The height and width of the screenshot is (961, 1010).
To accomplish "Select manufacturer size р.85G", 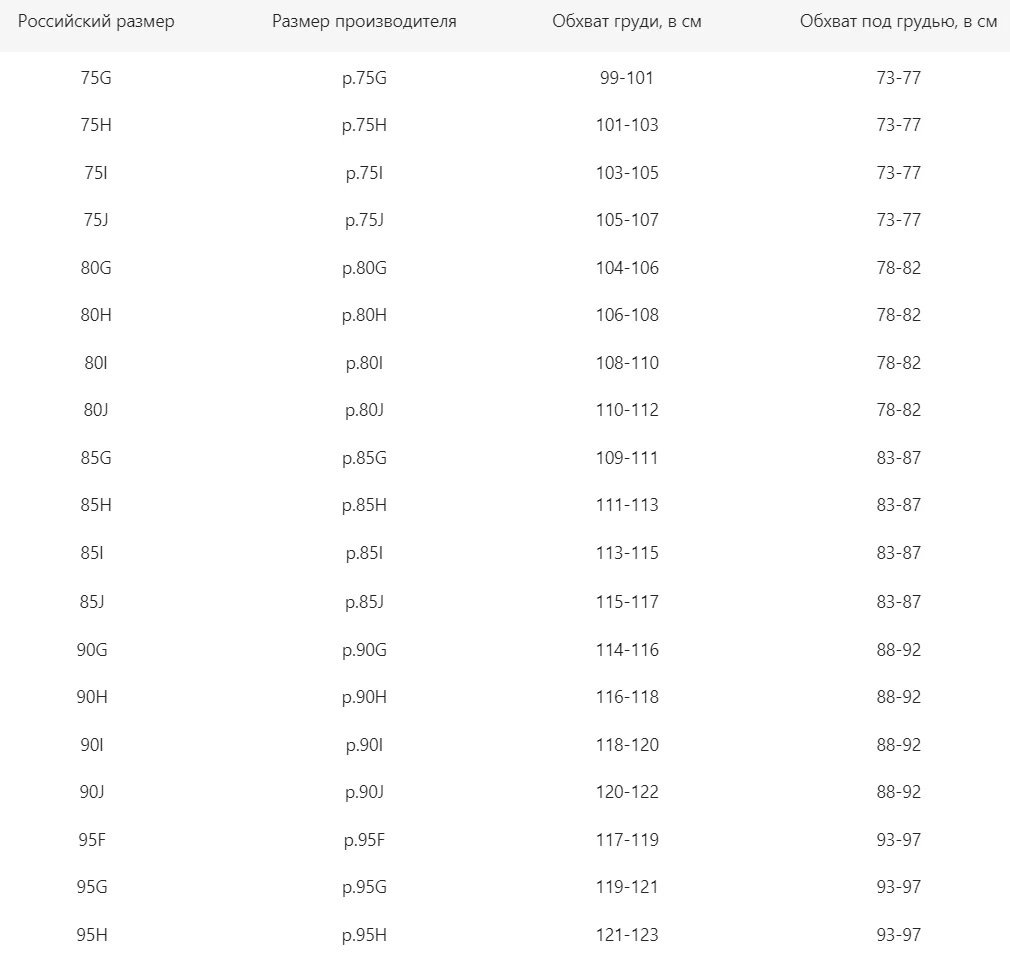I will pyautogui.click(x=364, y=458).
